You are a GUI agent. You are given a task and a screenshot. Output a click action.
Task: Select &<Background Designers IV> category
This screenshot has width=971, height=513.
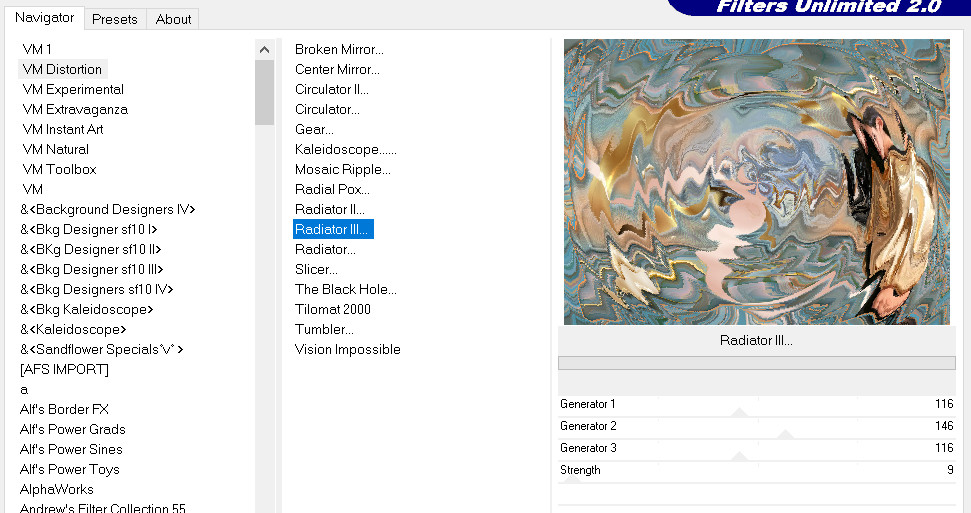108,209
